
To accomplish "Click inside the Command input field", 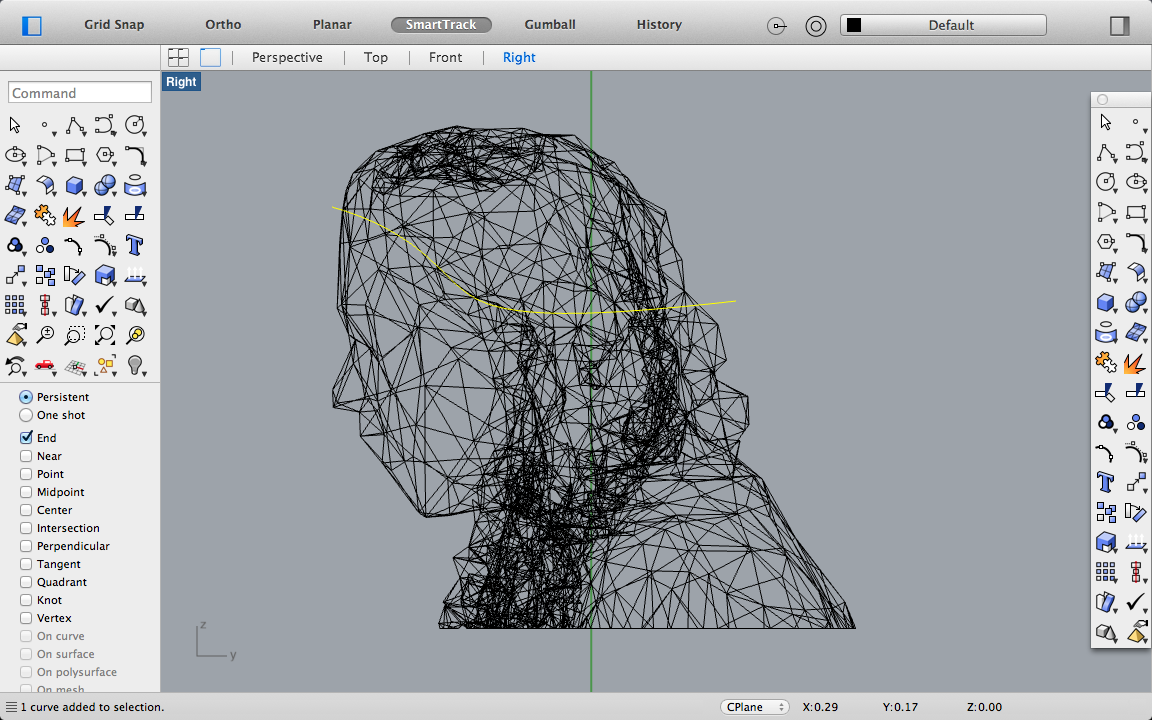I will 79,92.
